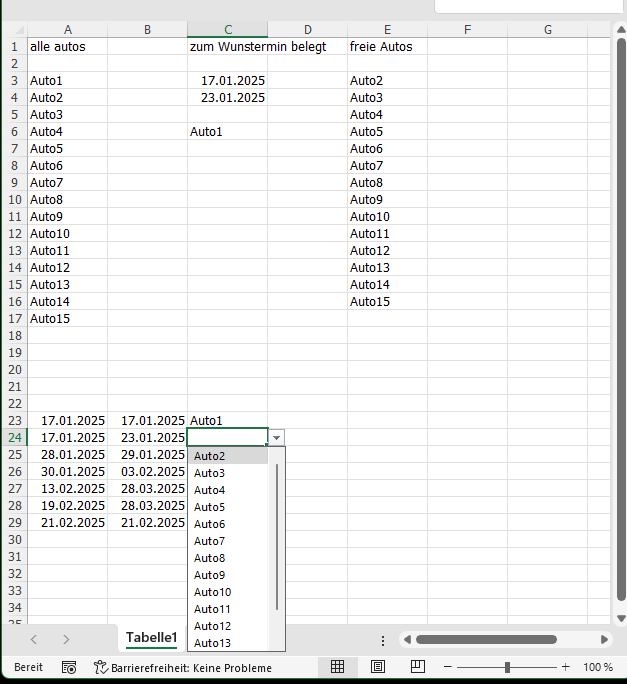Select row 1 header
Viewport: 627px width, 684px height.
click(14, 47)
